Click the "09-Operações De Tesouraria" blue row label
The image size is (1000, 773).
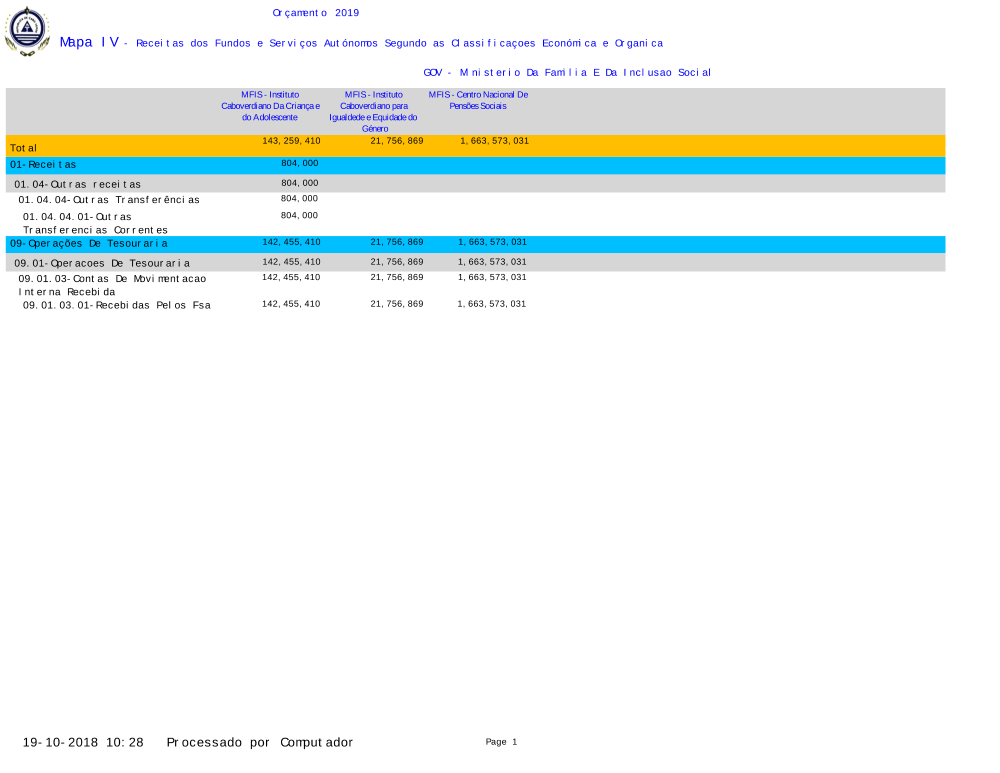pos(89,243)
